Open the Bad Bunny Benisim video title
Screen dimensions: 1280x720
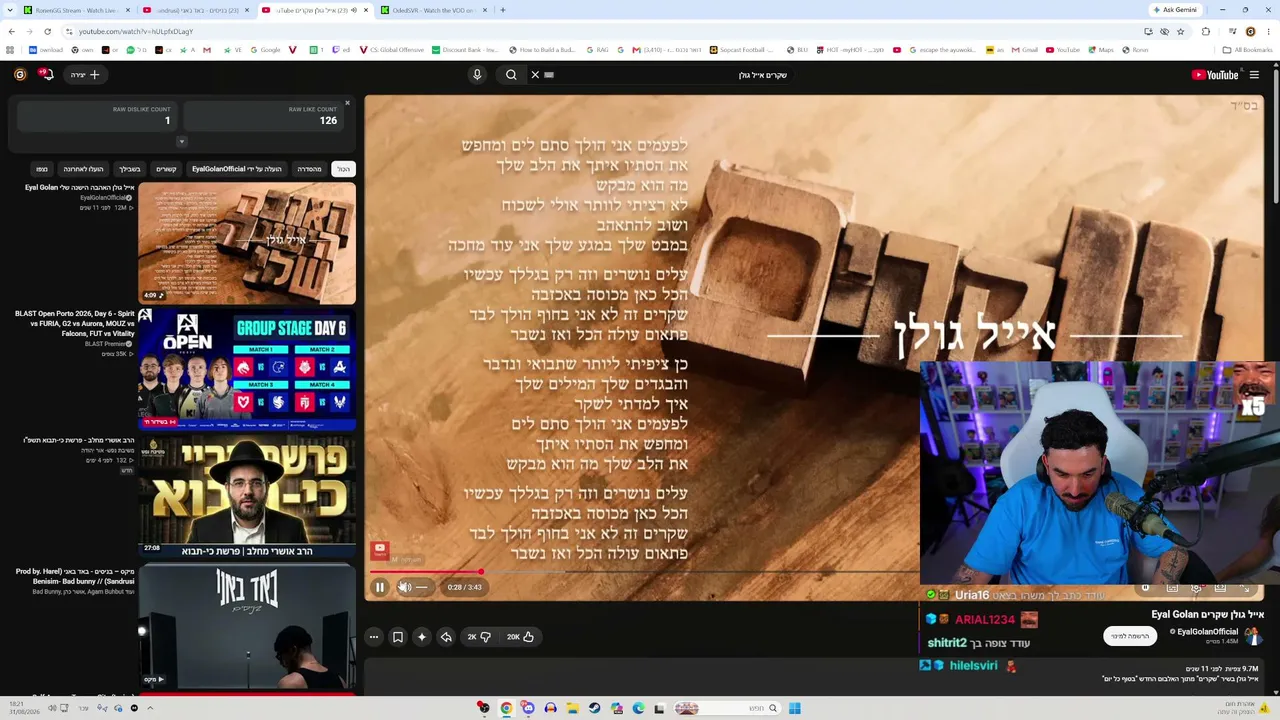75,576
